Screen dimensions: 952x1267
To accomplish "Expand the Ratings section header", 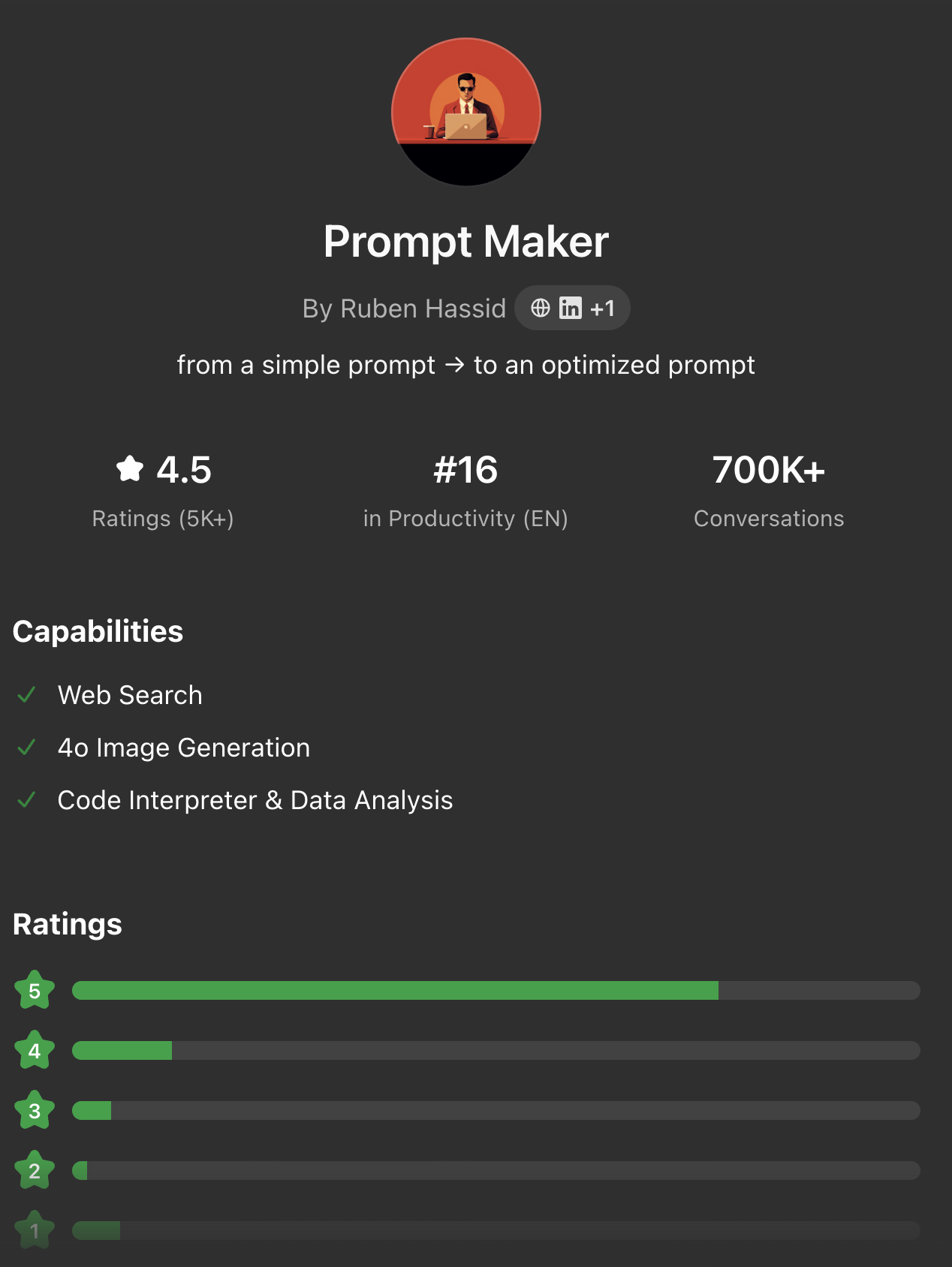I will [x=67, y=924].
